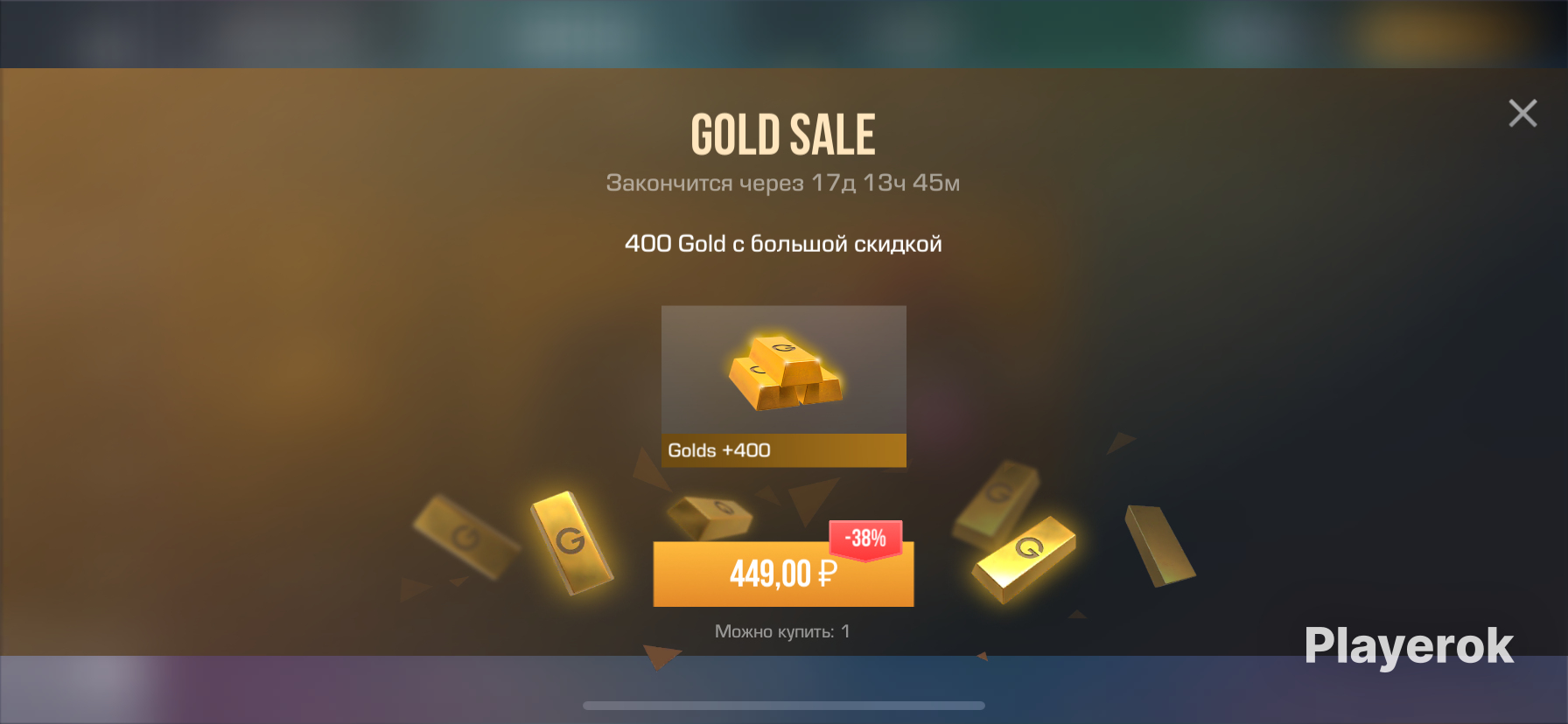Tap the GOLD SALE title
Image resolution: width=1568 pixels, height=724 pixels.
tap(783, 135)
